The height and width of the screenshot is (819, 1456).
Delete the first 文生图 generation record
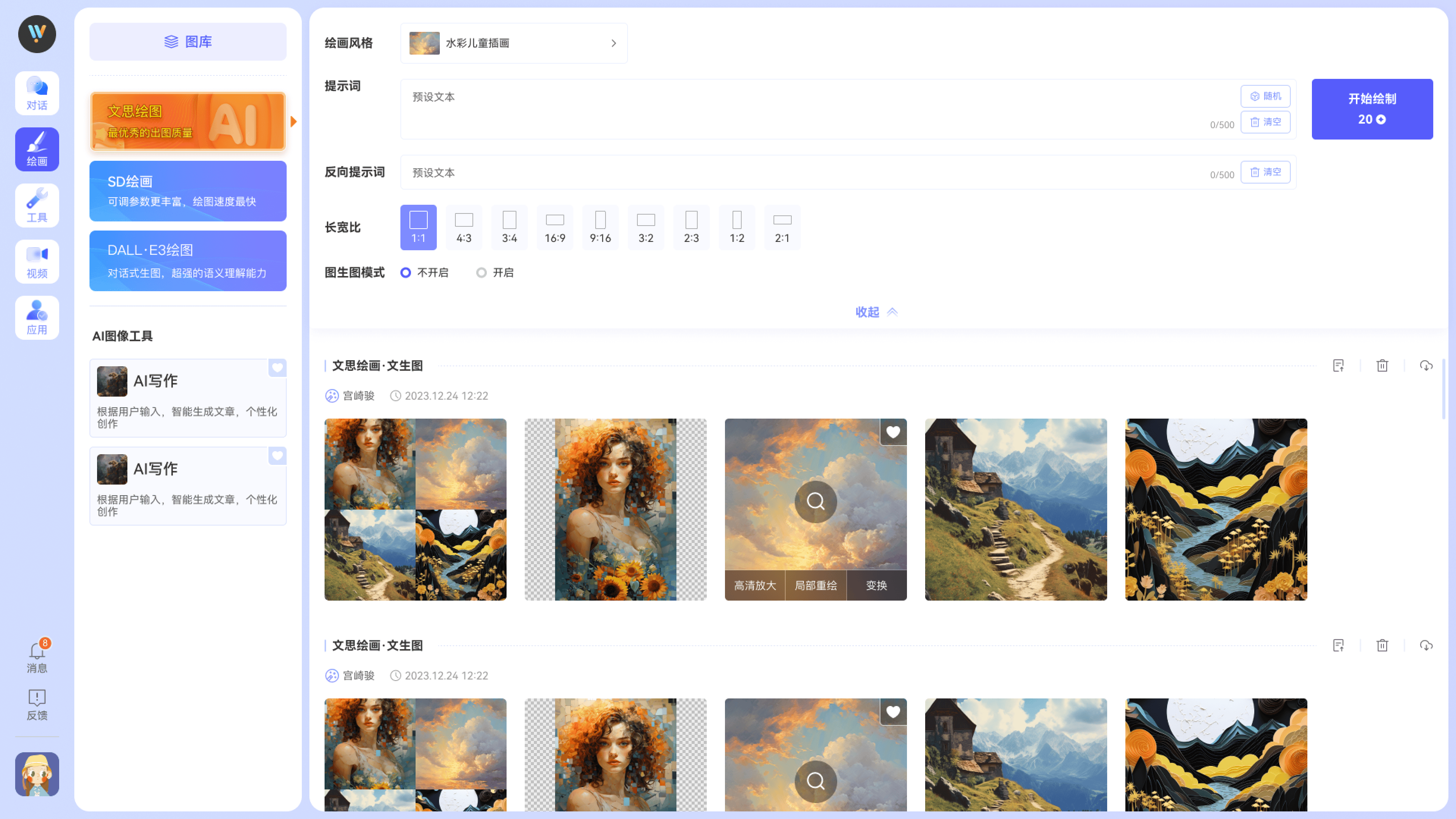(x=1382, y=365)
